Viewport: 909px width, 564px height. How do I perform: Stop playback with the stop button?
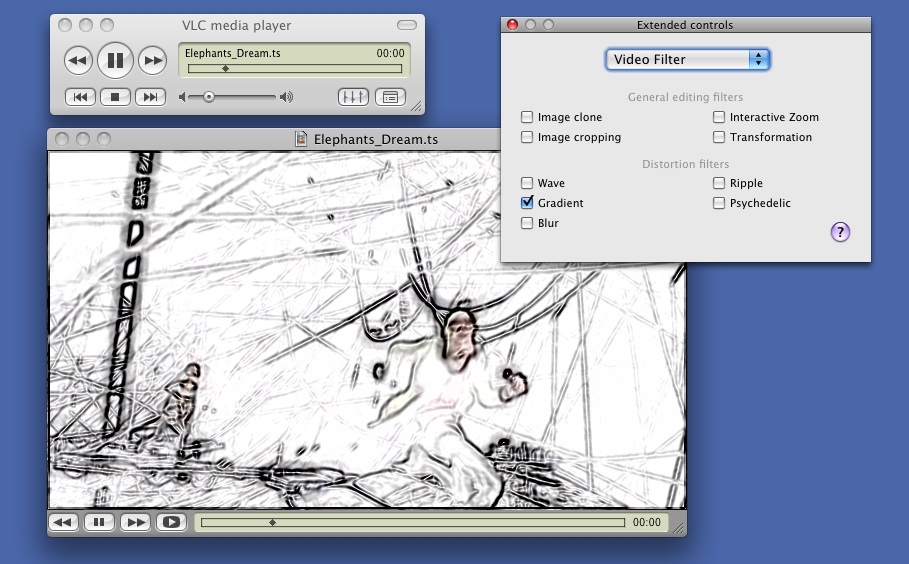115,97
